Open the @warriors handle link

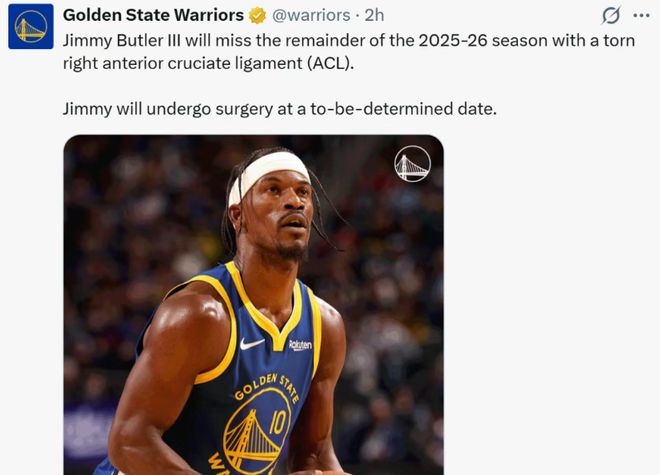(x=311, y=16)
